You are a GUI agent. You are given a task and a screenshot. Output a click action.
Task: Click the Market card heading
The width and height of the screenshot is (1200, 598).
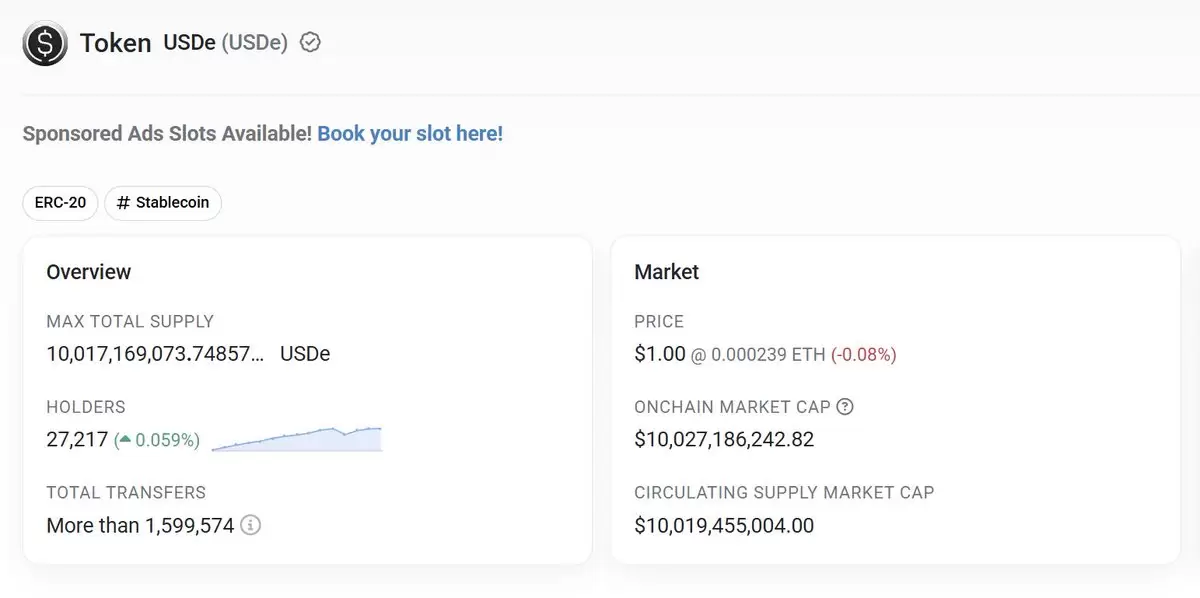pos(667,272)
